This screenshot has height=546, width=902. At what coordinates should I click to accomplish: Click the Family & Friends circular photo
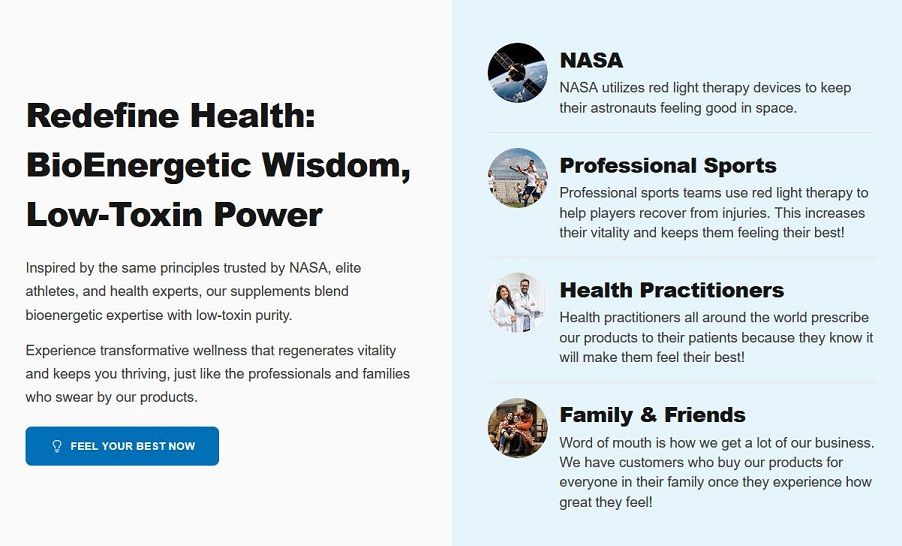(x=517, y=428)
